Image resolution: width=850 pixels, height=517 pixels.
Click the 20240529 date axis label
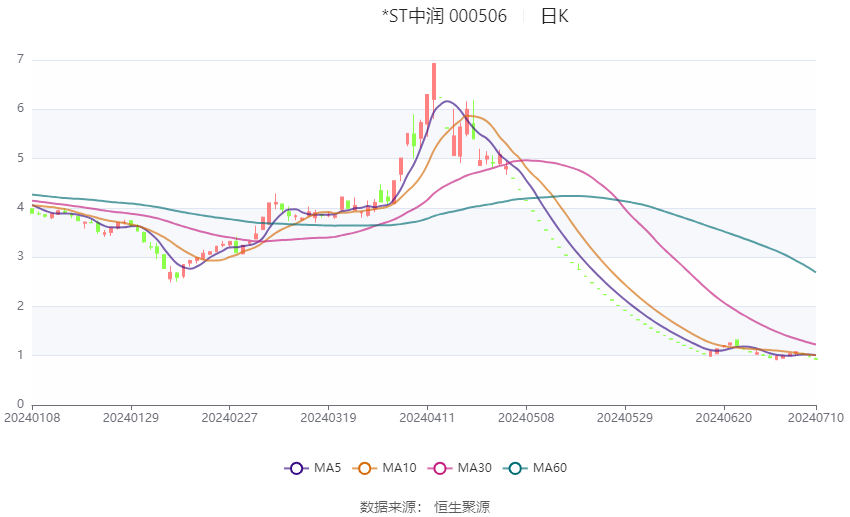(x=625, y=418)
